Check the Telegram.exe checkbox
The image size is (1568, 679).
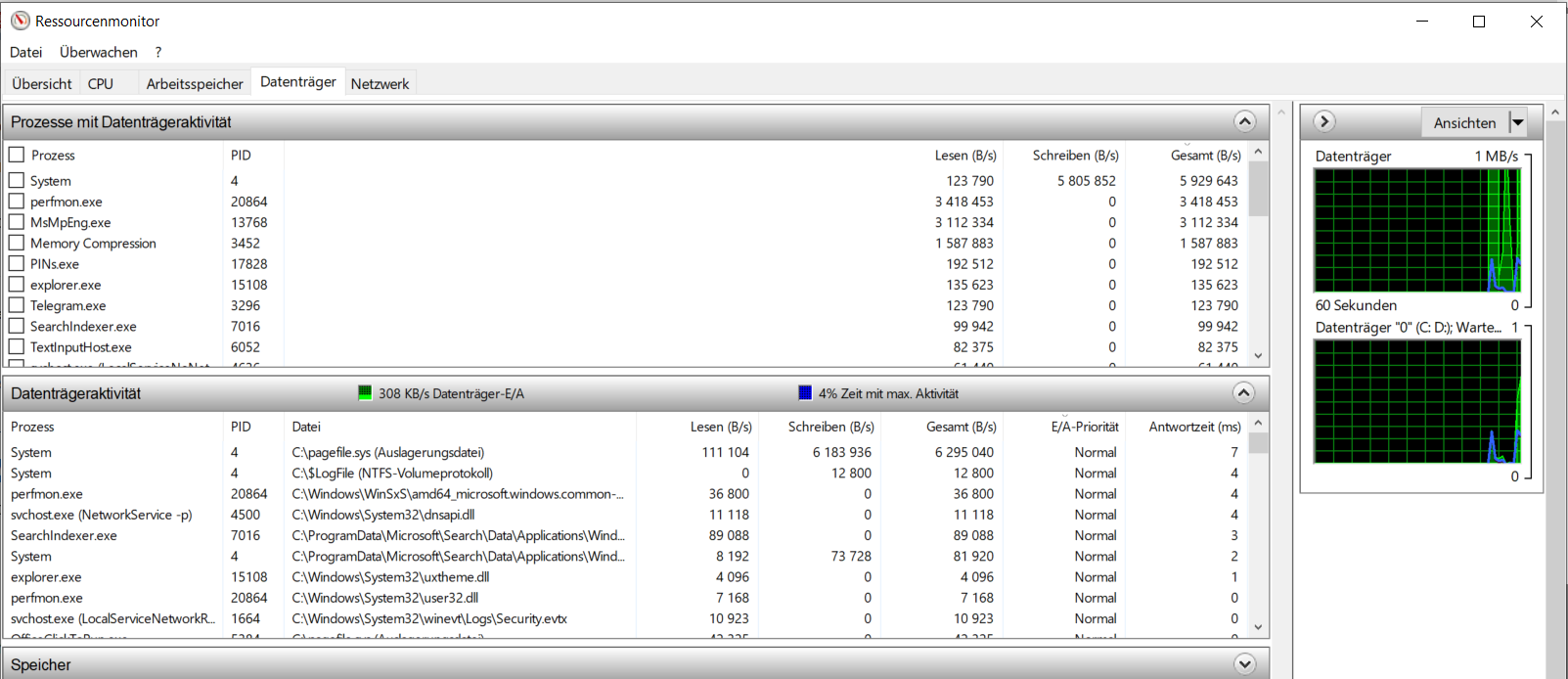tap(17, 304)
